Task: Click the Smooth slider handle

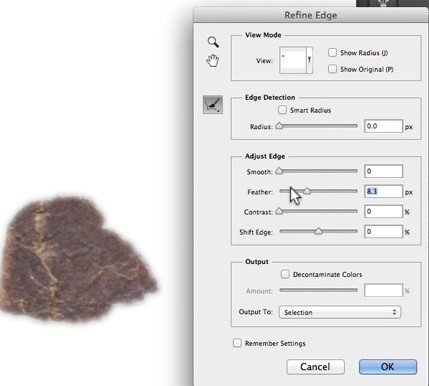Action: (x=279, y=171)
